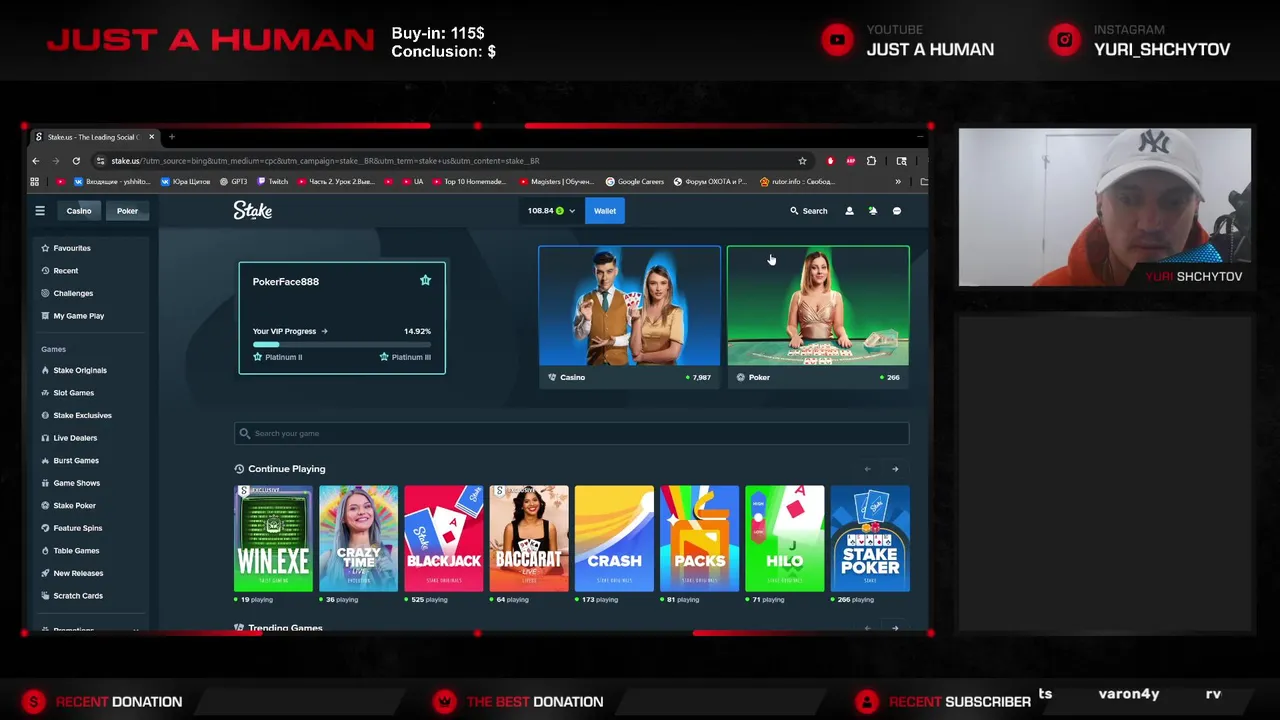
Task: Open browser extensions puzzle icon
Action: click(871, 161)
